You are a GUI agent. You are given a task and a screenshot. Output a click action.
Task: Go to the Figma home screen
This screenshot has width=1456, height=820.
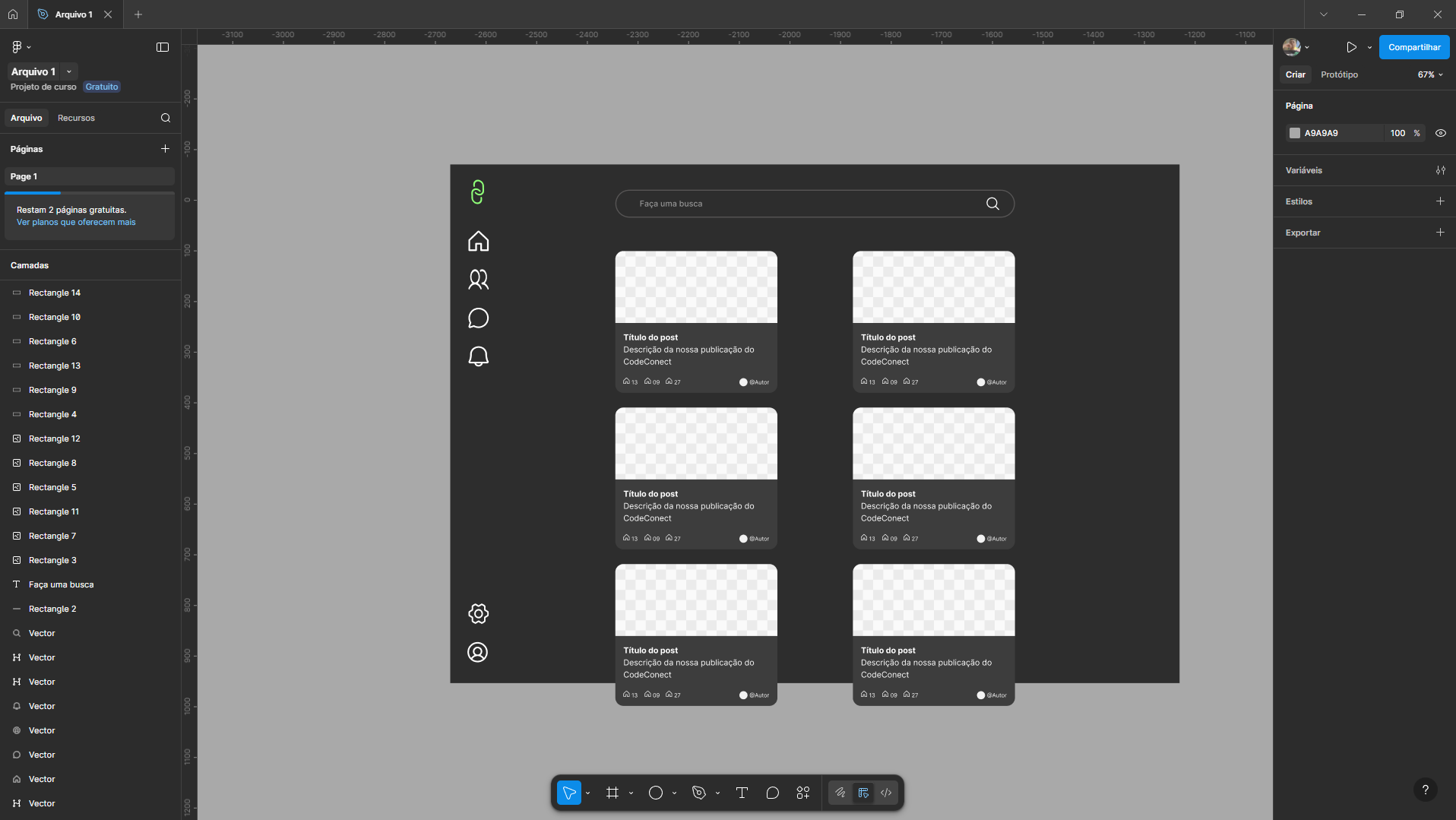[13, 14]
